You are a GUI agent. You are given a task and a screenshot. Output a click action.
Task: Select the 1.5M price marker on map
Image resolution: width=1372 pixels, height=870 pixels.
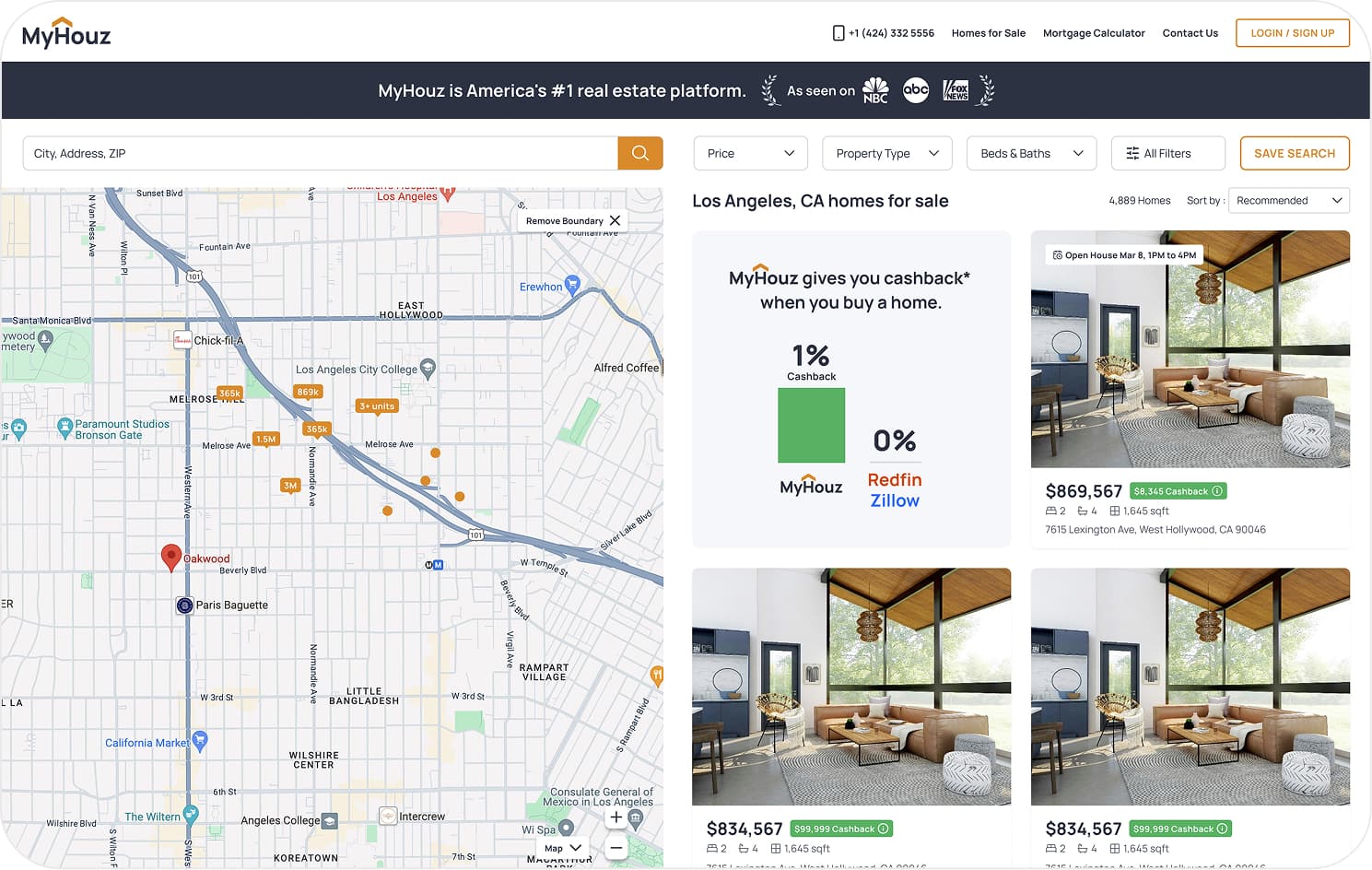[x=266, y=439]
